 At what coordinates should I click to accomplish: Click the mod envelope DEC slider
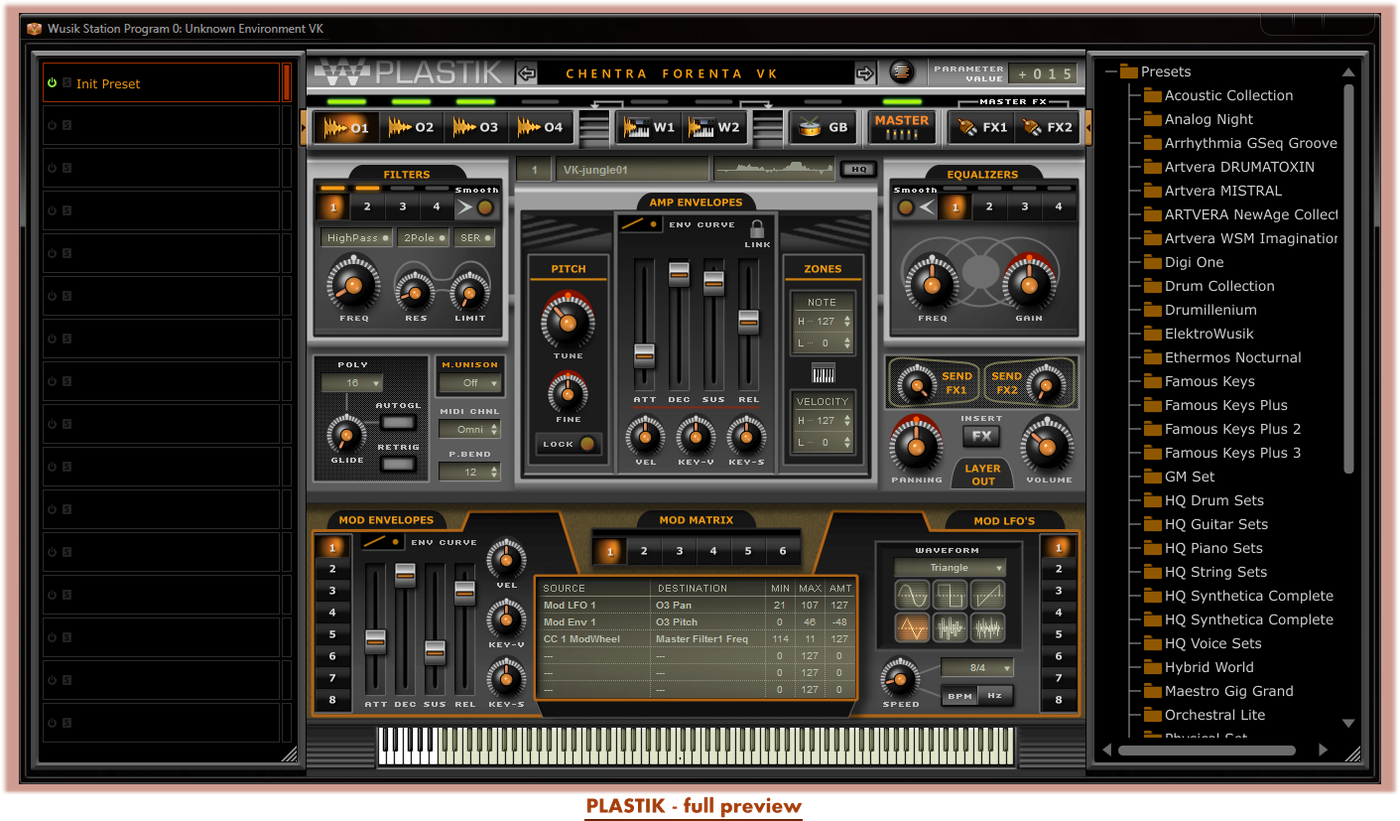click(405, 575)
